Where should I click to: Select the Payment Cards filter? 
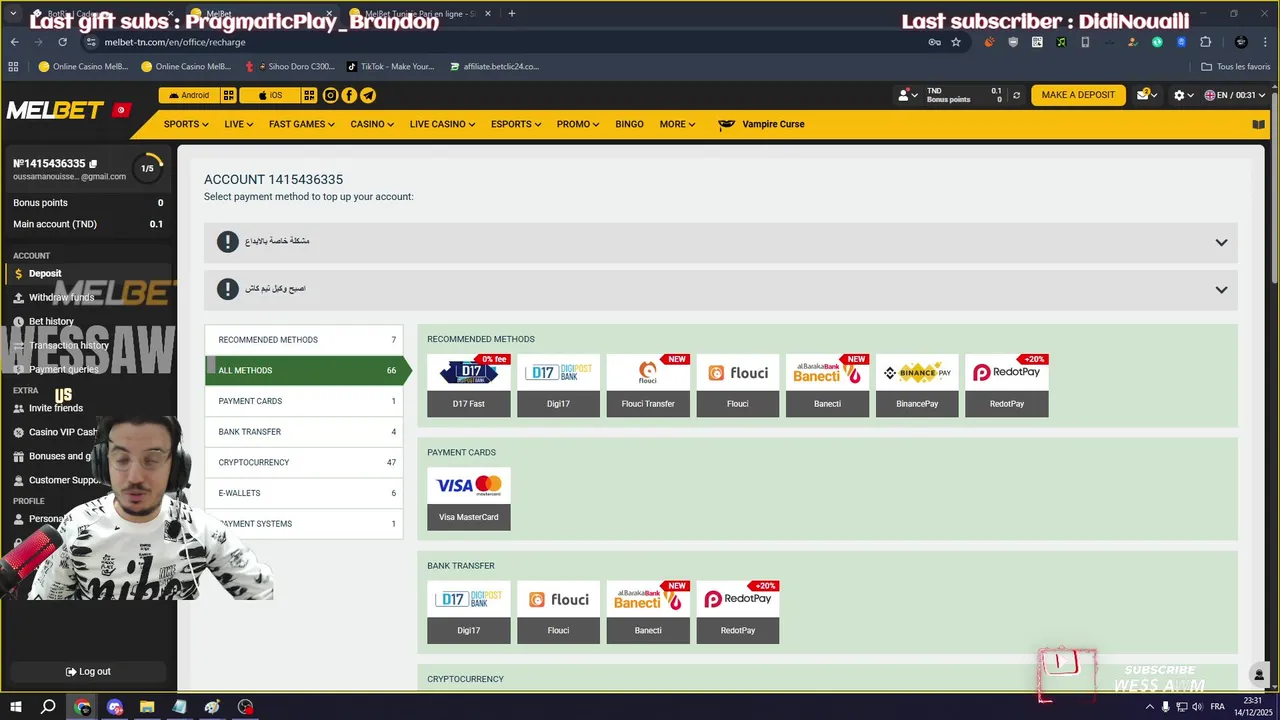(x=304, y=401)
